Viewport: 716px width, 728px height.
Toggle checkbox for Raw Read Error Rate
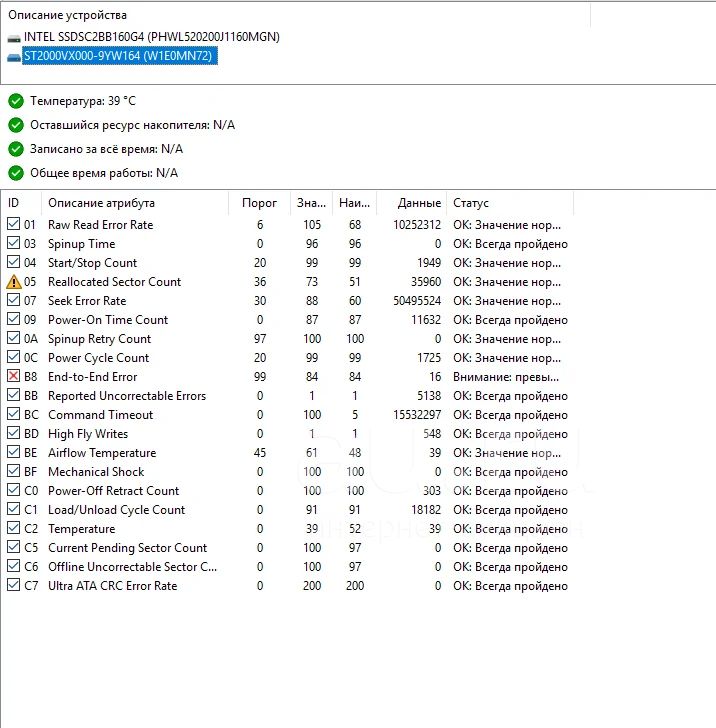click(x=14, y=225)
